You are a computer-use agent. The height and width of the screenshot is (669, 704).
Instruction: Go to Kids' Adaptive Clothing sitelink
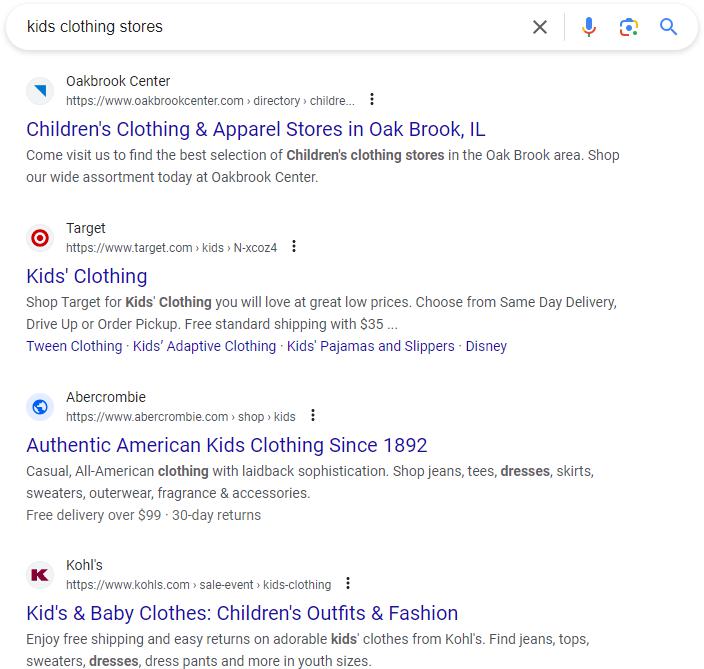pos(204,346)
